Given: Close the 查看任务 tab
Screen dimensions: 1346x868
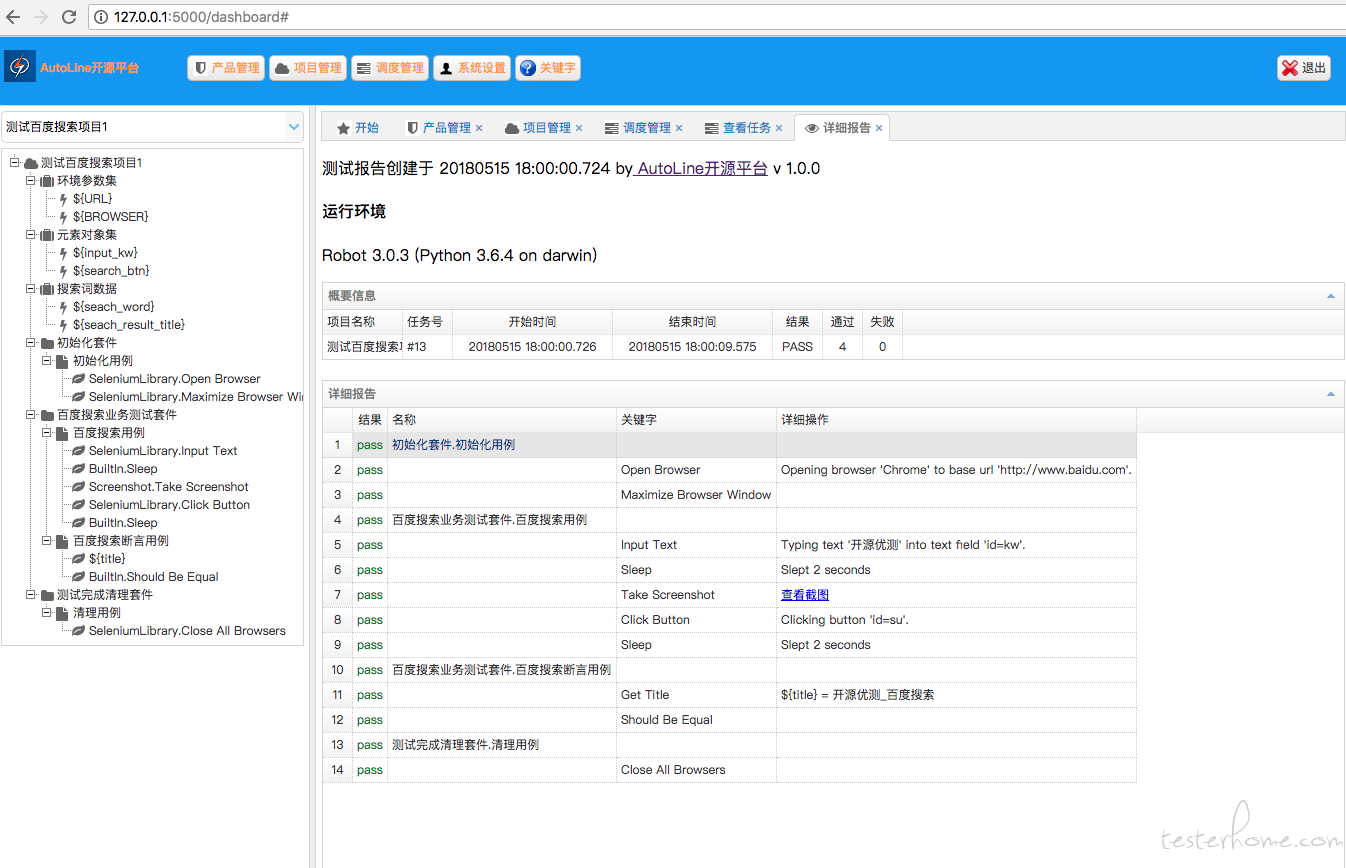Looking at the screenshot, I should 779,128.
